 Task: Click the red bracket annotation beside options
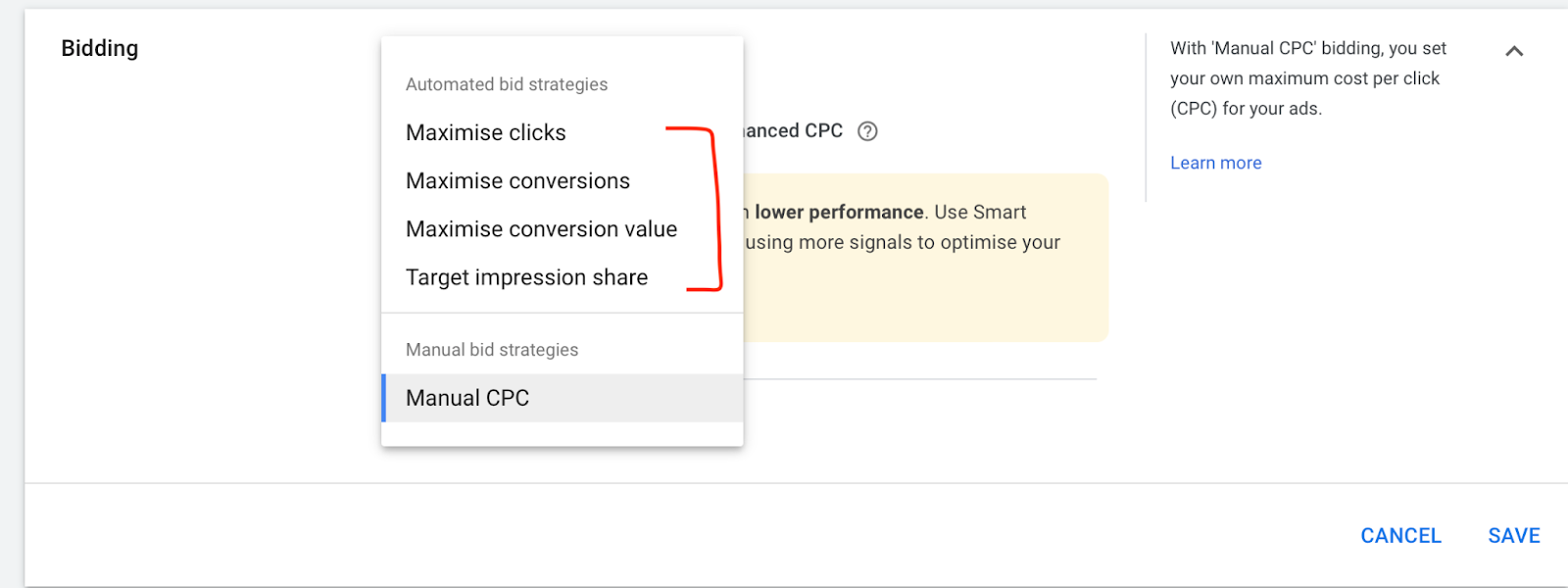tap(716, 206)
